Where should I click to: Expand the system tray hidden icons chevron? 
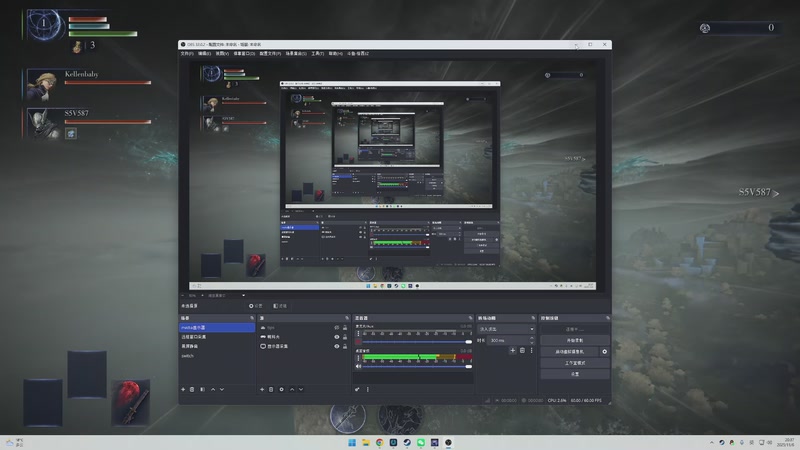[x=712, y=442]
